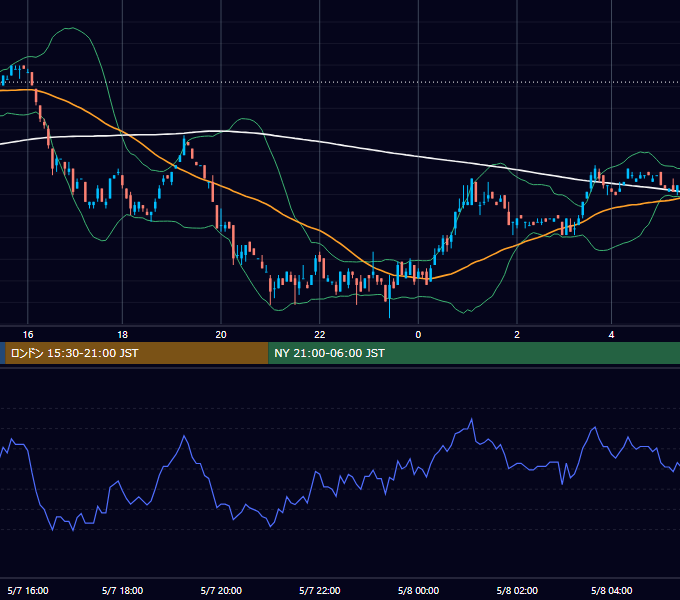Click the 5/7 18:00 date label

pyautogui.click(x=122, y=590)
